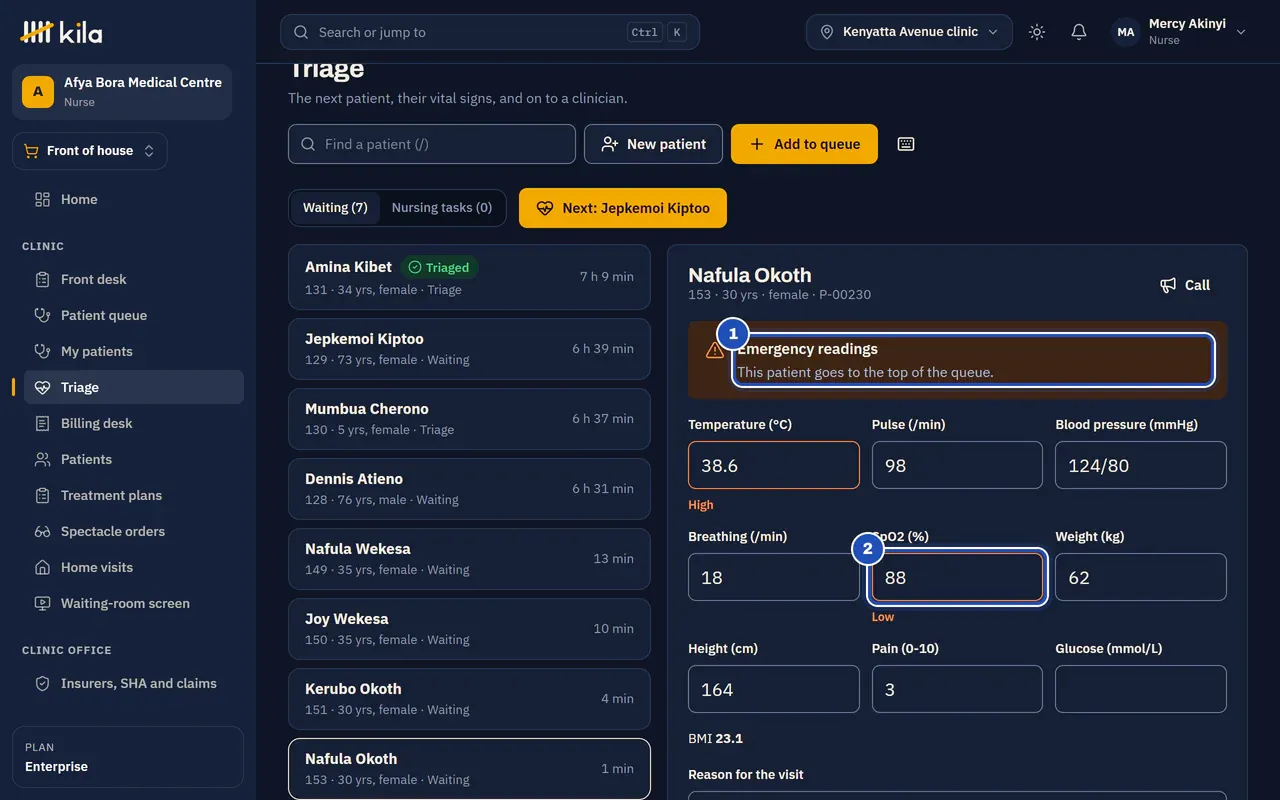Click Next: Jepkemoi Kiptoo button

(623, 208)
